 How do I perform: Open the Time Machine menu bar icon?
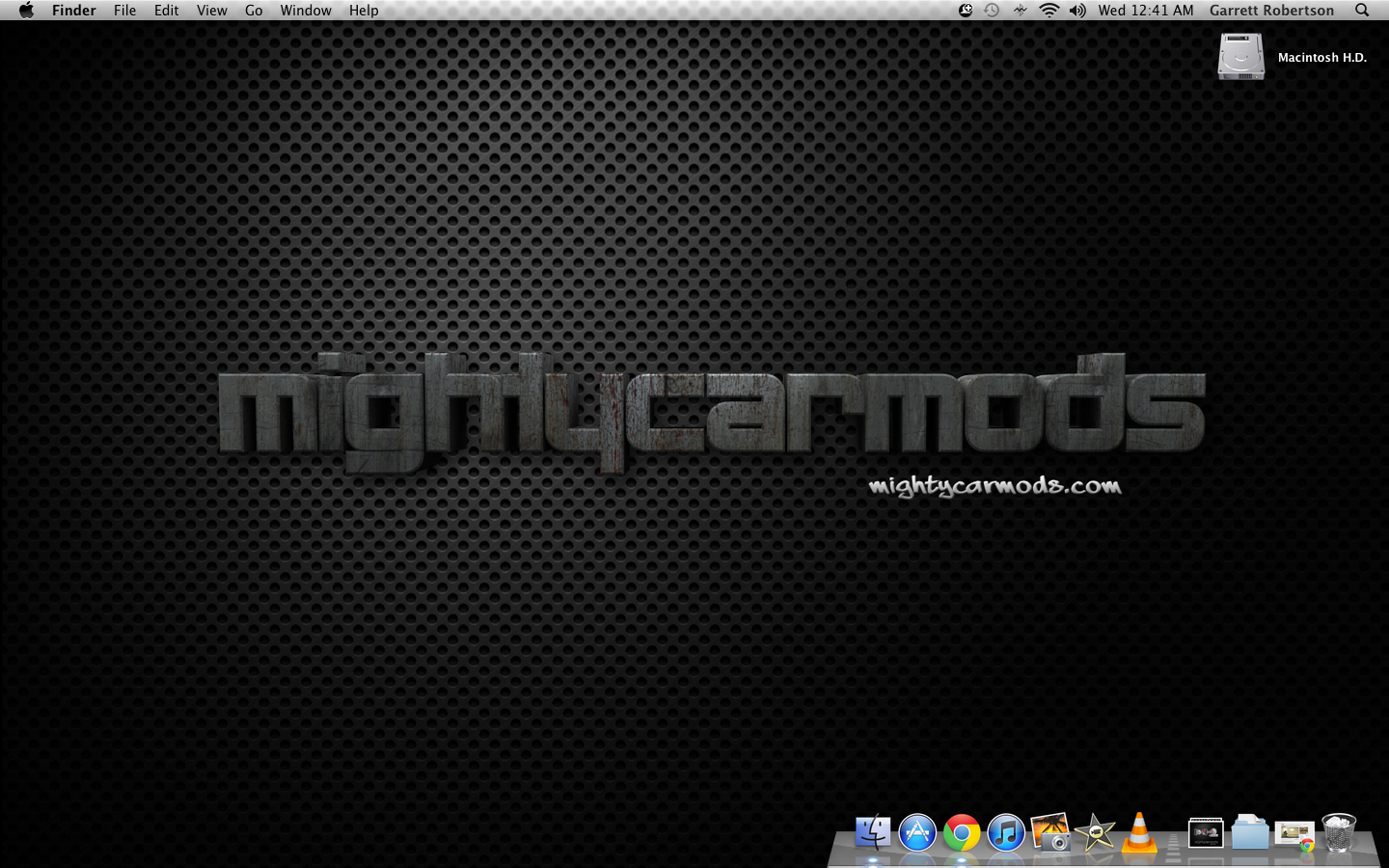pyautogui.click(x=992, y=11)
